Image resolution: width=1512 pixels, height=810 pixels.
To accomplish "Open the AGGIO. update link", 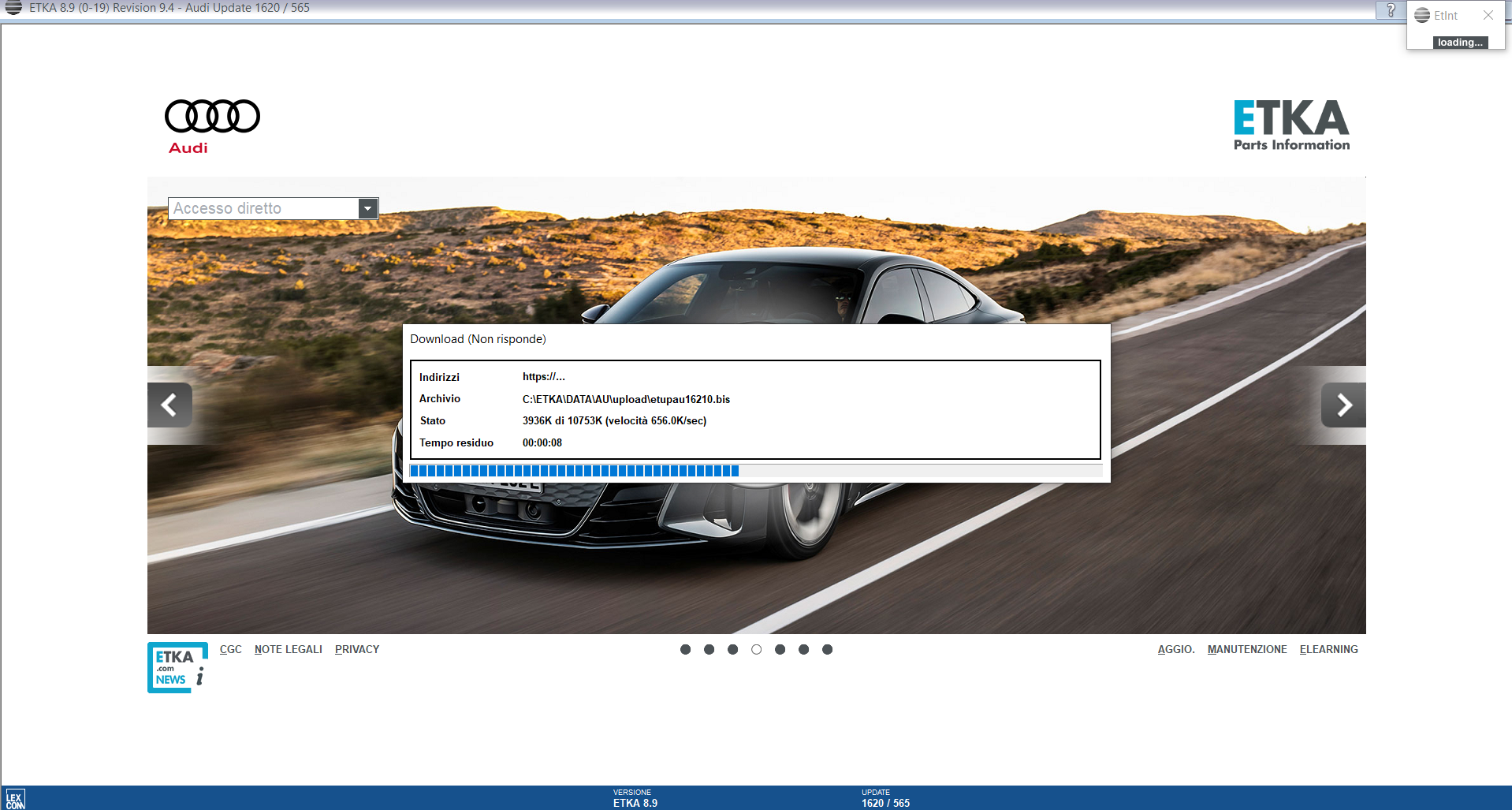I will click(1176, 649).
